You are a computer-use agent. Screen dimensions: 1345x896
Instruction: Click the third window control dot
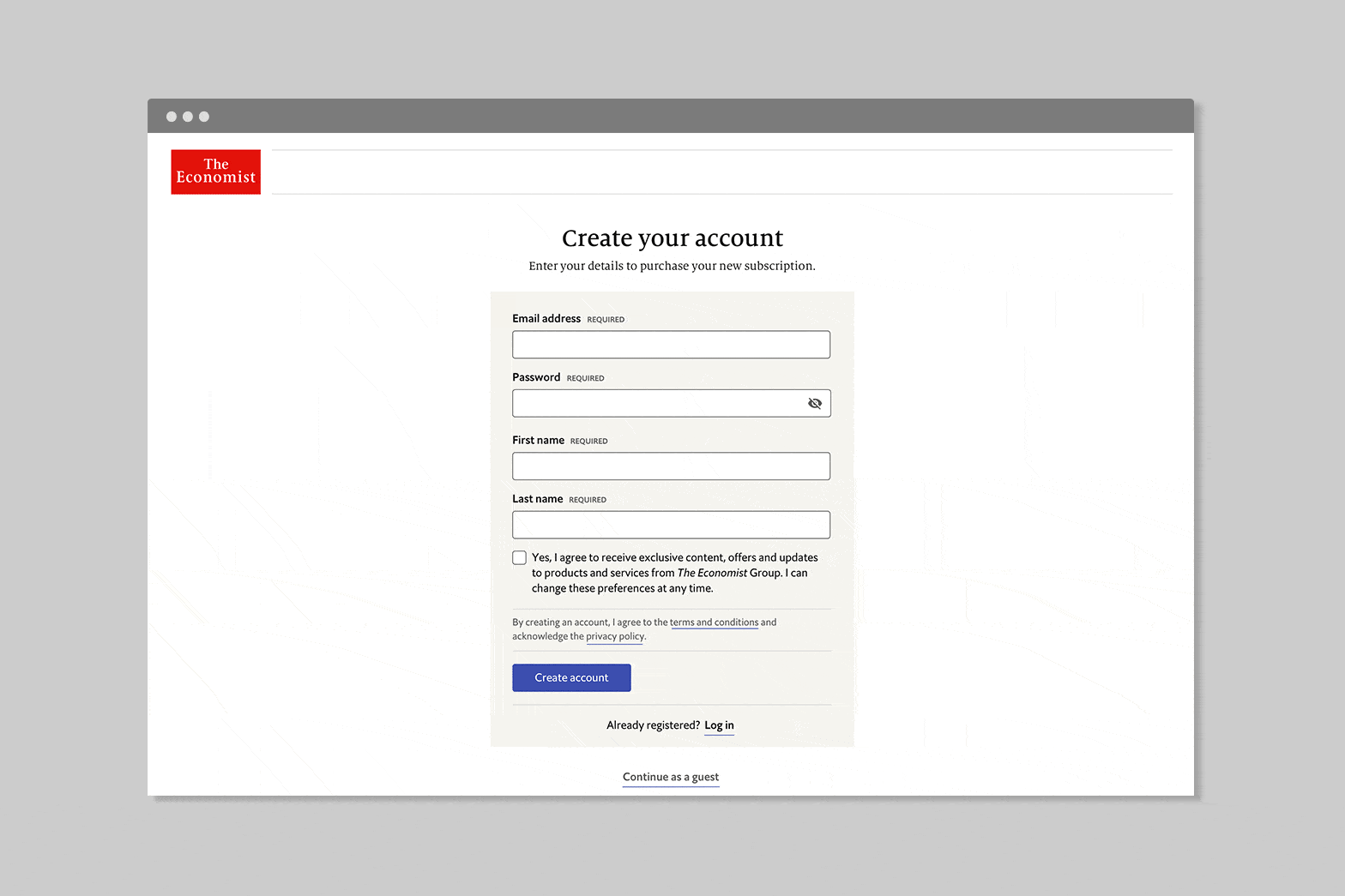pos(204,117)
